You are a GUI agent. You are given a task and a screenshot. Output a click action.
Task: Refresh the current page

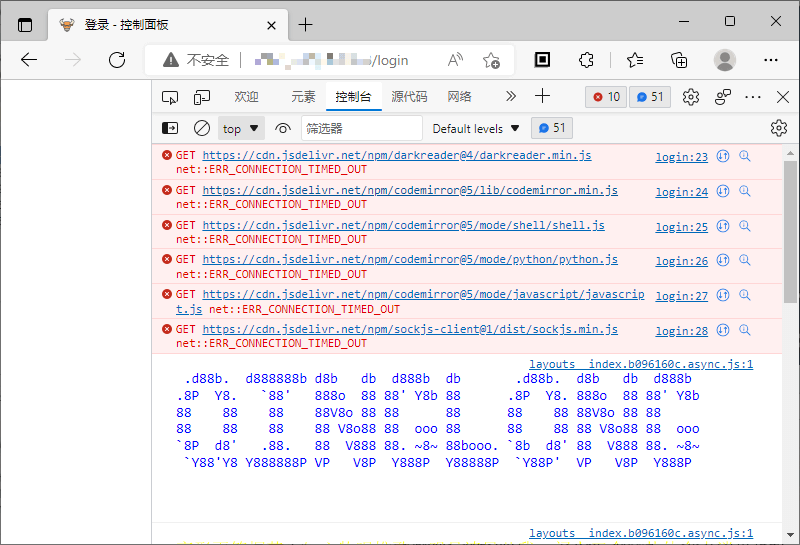[x=117, y=60]
